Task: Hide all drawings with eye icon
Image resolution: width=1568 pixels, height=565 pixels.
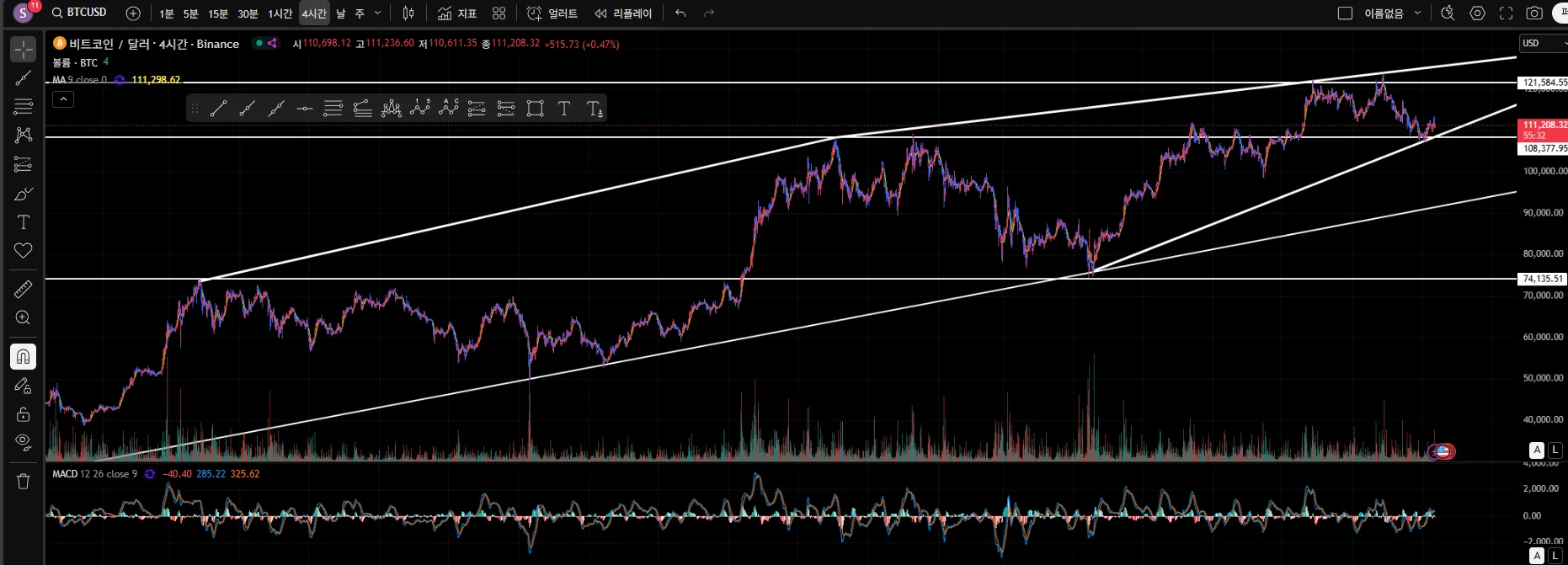Action: 23,442
